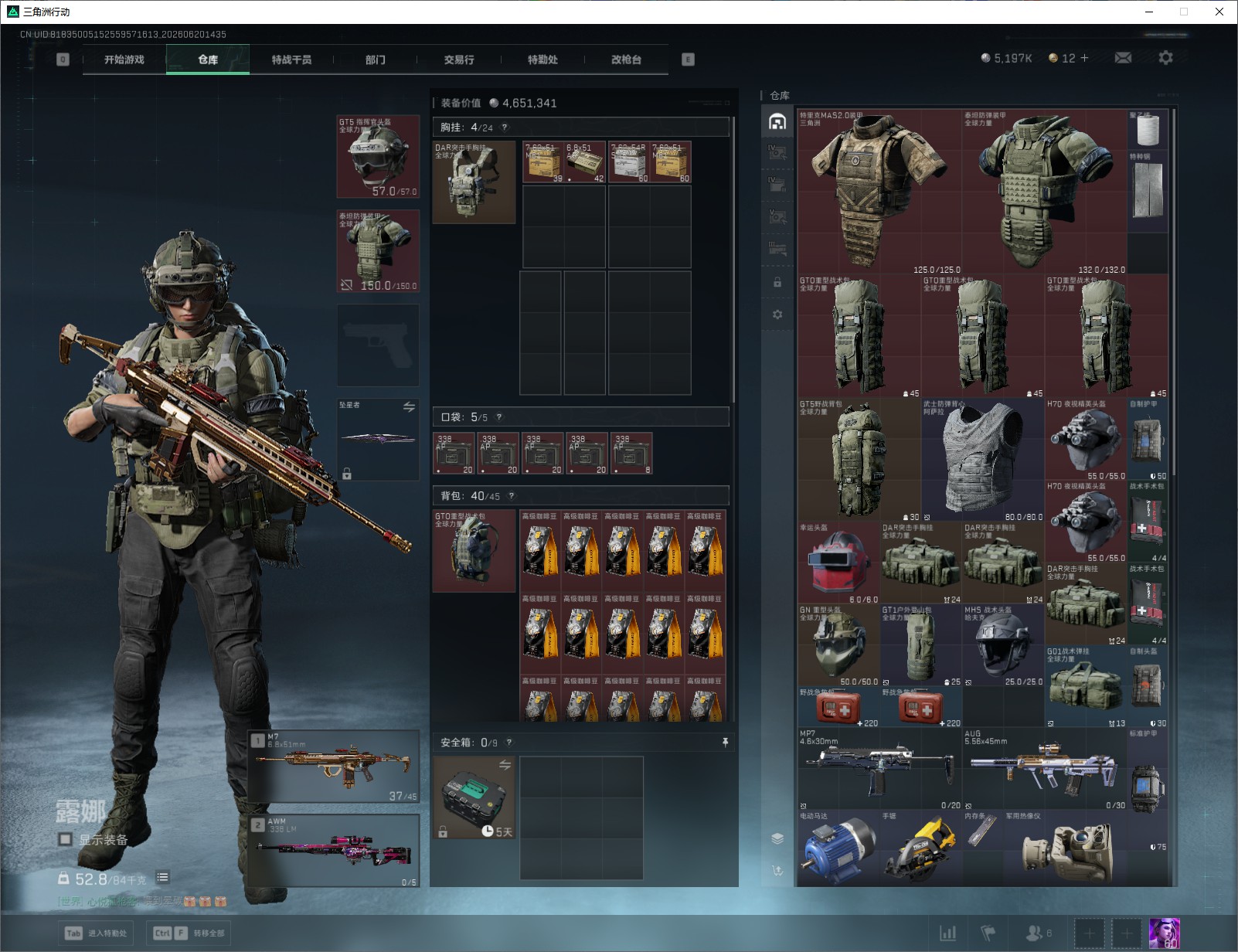The height and width of the screenshot is (952, 1238).
Task: Click the 装备价值 4,651,341 value
Action: pyautogui.click(x=498, y=103)
